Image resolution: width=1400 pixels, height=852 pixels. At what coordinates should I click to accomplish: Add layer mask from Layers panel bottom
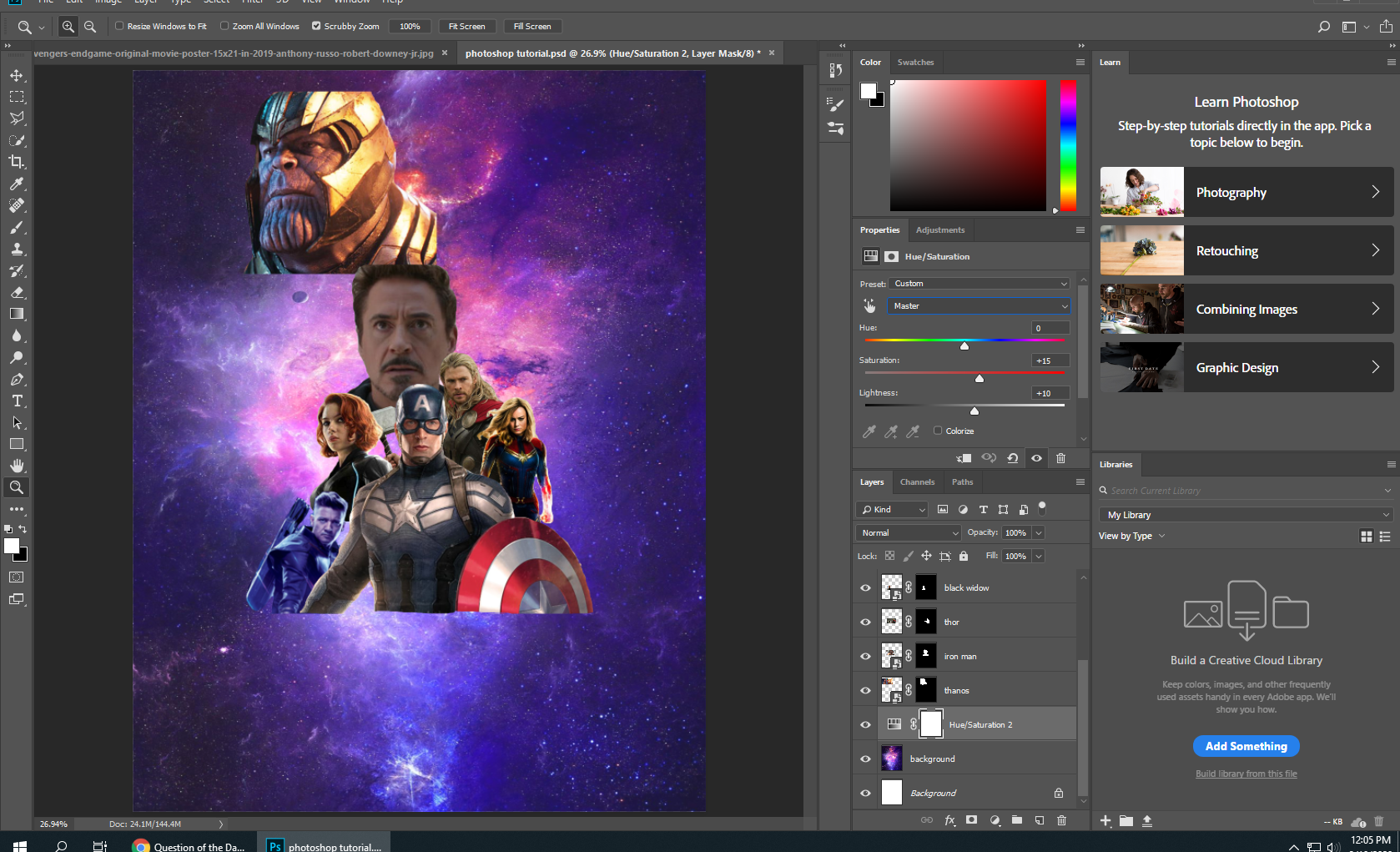(971, 820)
